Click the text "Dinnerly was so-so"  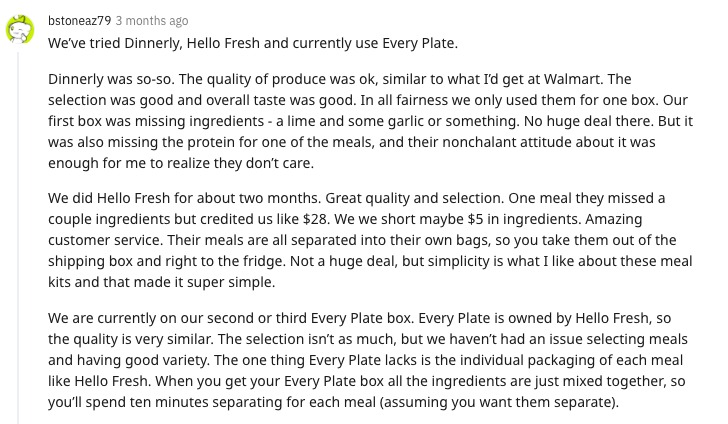[x=111, y=79]
